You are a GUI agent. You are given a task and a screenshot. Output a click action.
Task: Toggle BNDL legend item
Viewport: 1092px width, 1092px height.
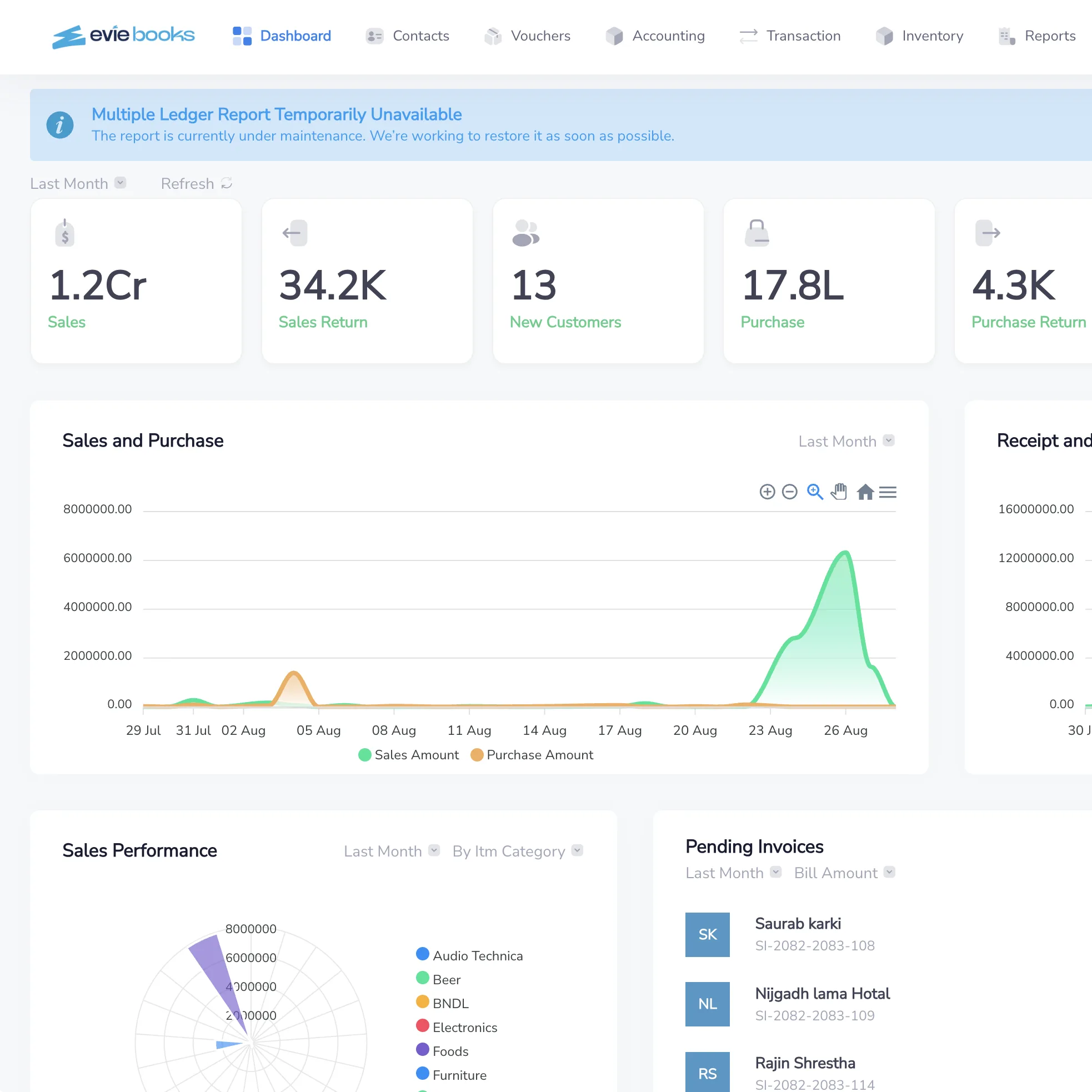(442, 1003)
